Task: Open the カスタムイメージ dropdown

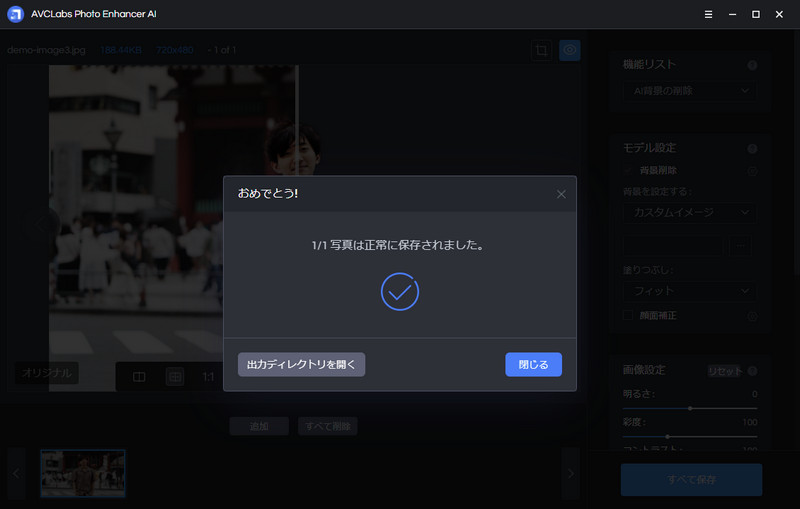Action: coord(689,212)
